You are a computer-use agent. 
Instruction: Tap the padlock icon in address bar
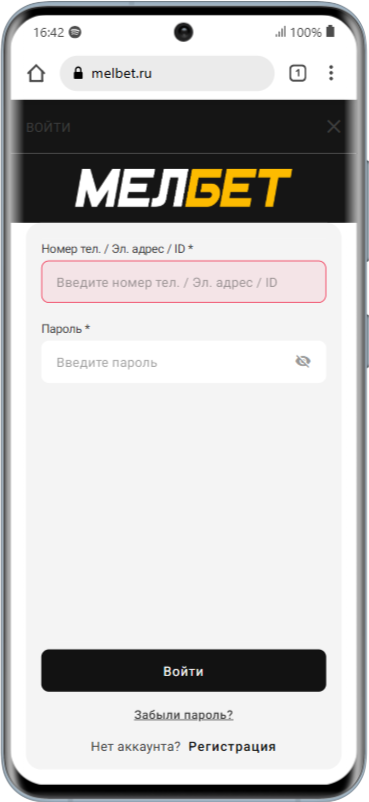point(78,74)
